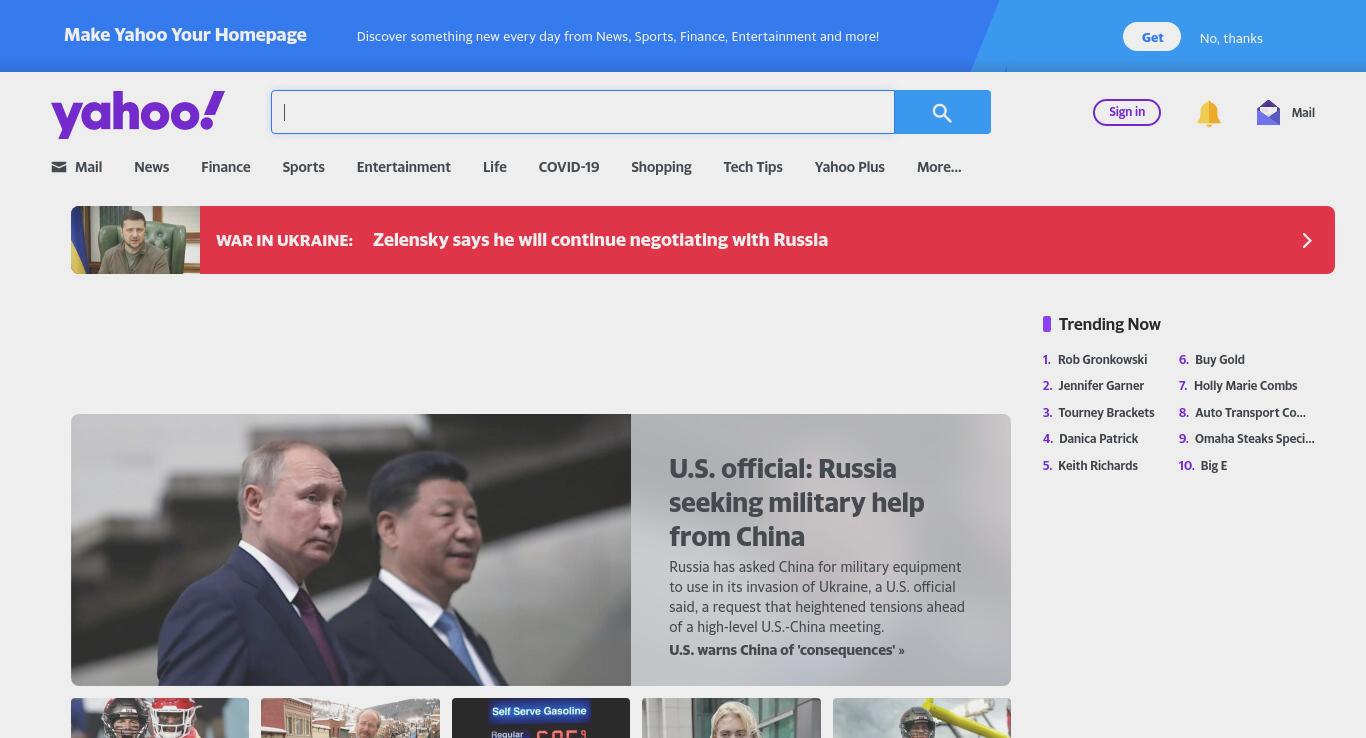This screenshot has height=738, width=1366.
Task: Click the arrow chevron on Ukraine banner
Action: click(x=1306, y=240)
